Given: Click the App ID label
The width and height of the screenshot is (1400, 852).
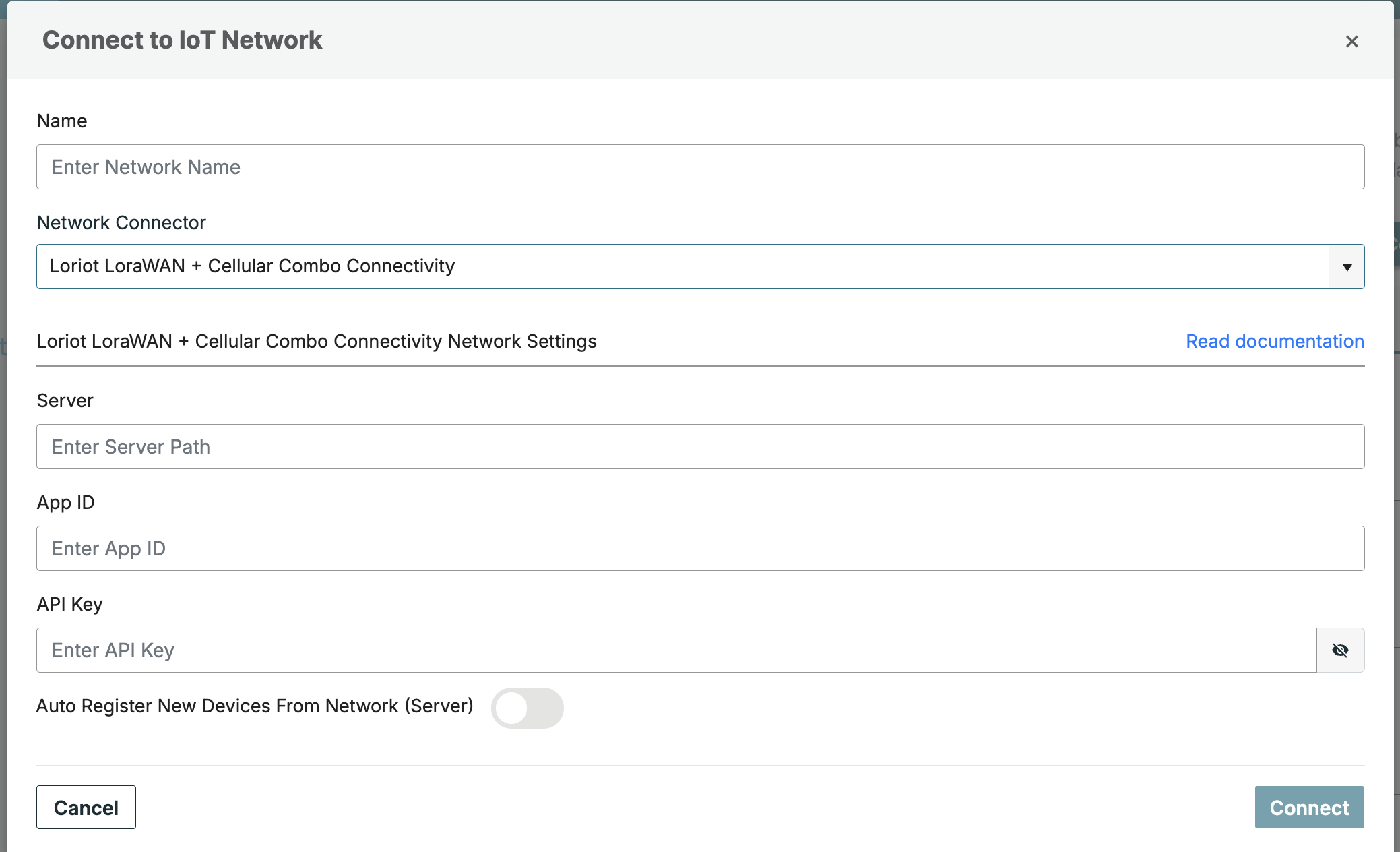Looking at the screenshot, I should coord(65,503).
